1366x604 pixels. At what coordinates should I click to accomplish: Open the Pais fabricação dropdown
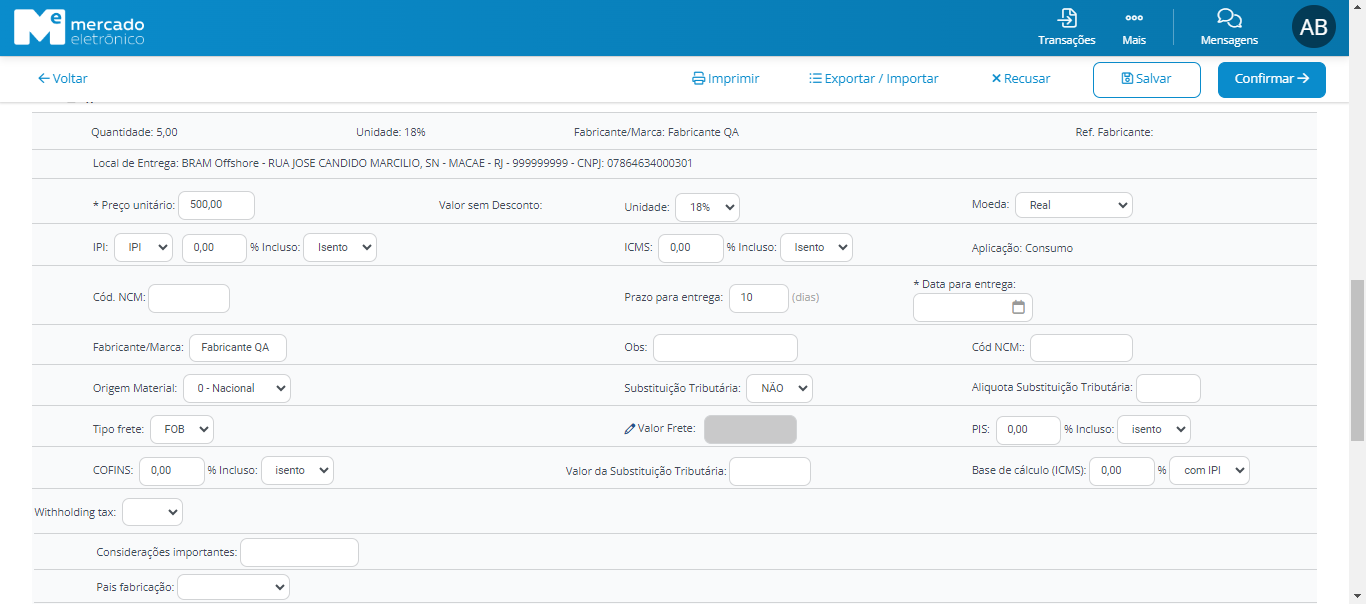click(233, 587)
